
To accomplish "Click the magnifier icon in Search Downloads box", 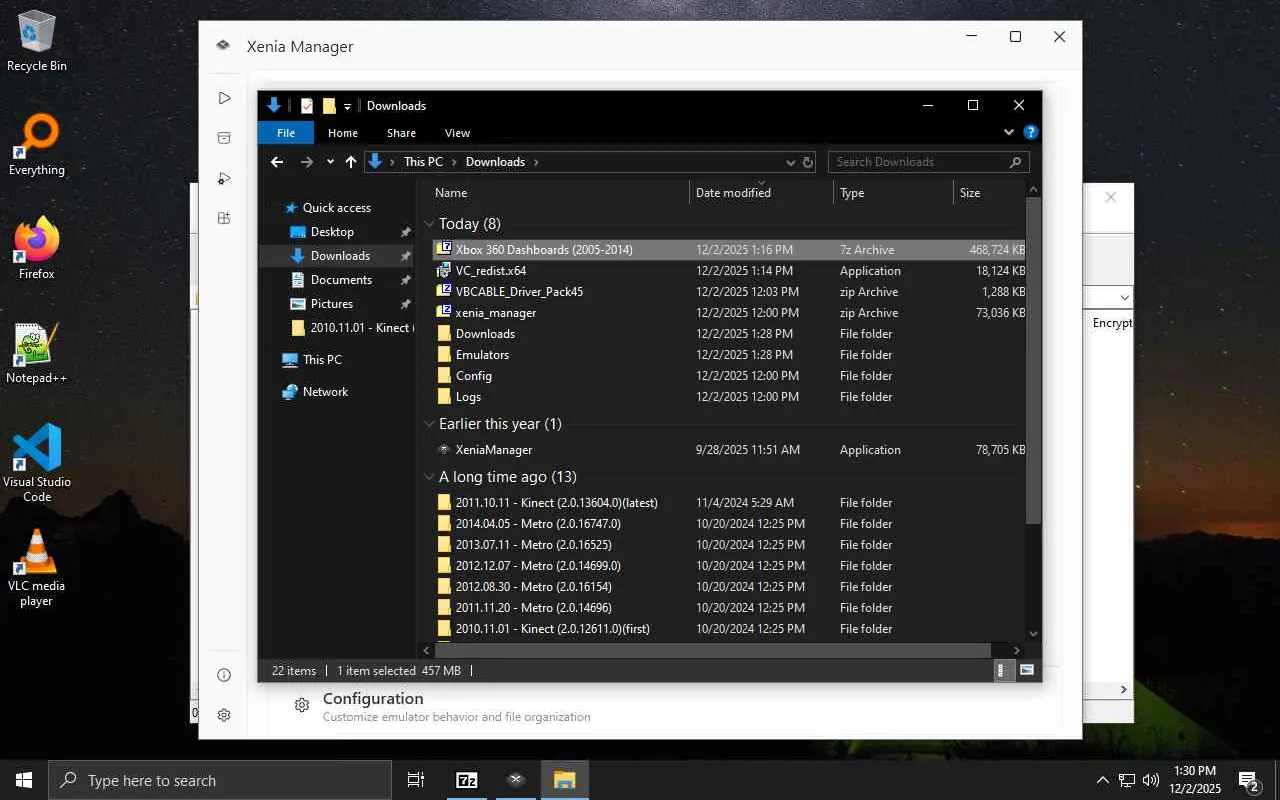I will coord(1015,162).
